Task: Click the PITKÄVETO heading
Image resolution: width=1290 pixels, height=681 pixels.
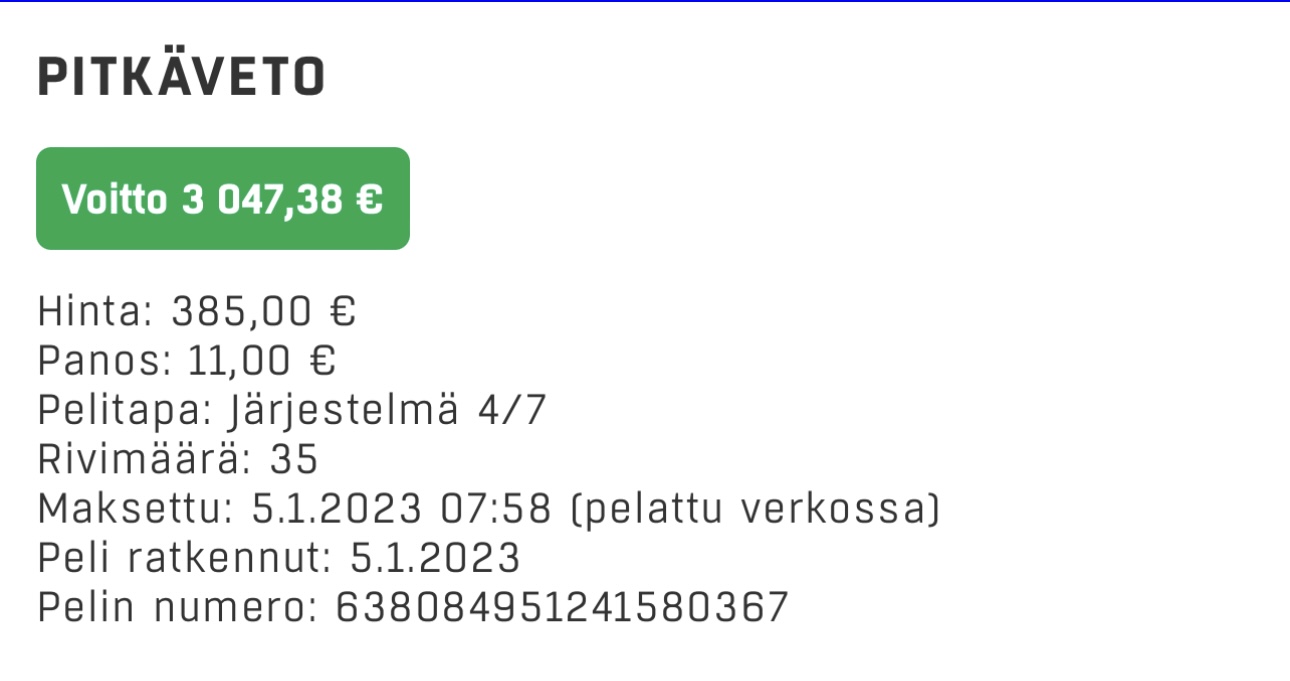Action: pyautogui.click(x=181, y=75)
